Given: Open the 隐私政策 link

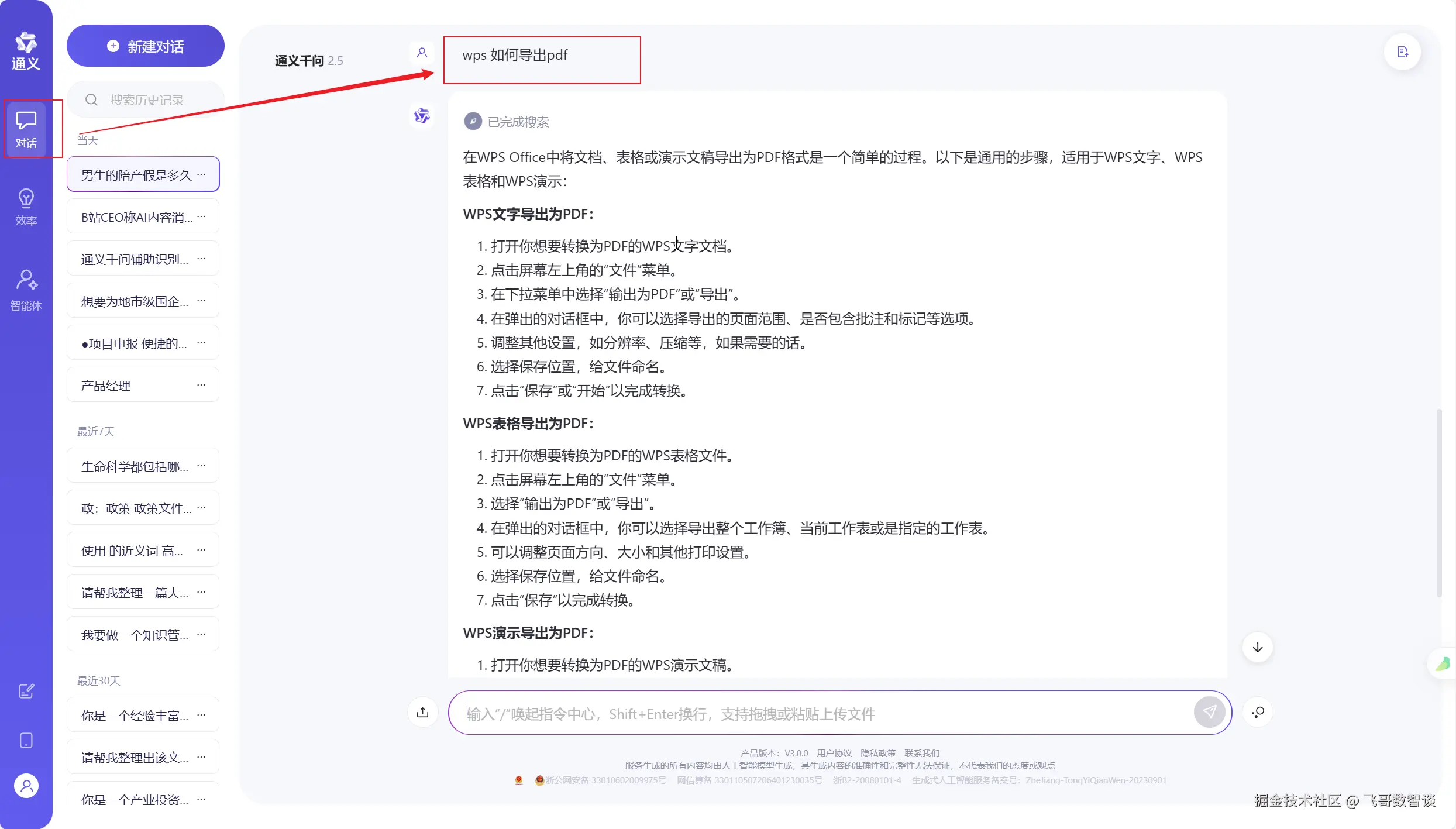Looking at the screenshot, I should pos(877,753).
